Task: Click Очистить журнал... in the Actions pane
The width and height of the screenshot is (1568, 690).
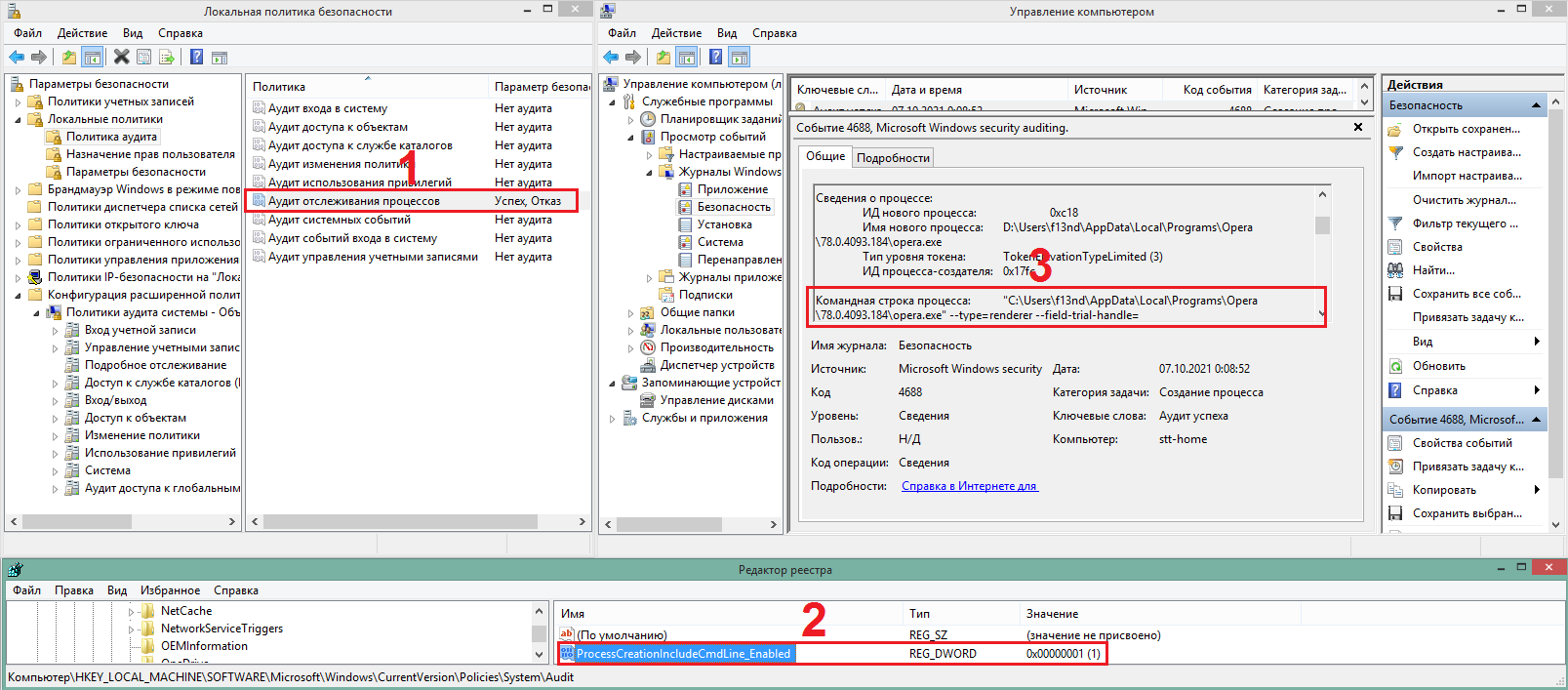Action: pyautogui.click(x=1464, y=200)
